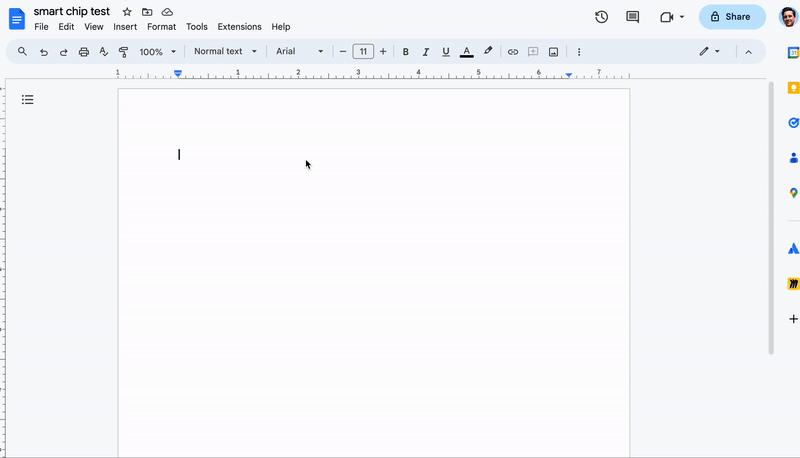Open Google Maps side panel icon

click(793, 193)
